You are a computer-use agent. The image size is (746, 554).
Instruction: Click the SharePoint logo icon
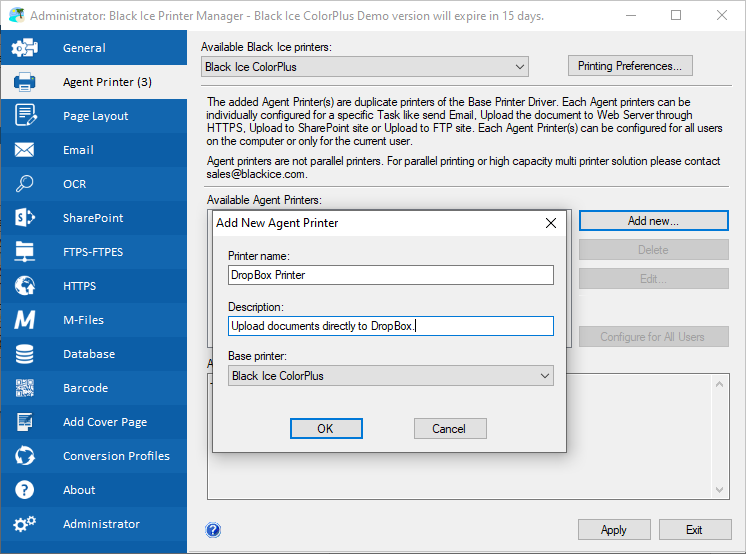(x=25, y=218)
